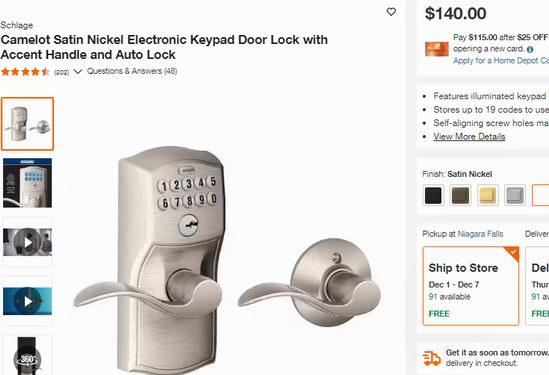Pick the bright brass finish swatch

tap(488, 195)
